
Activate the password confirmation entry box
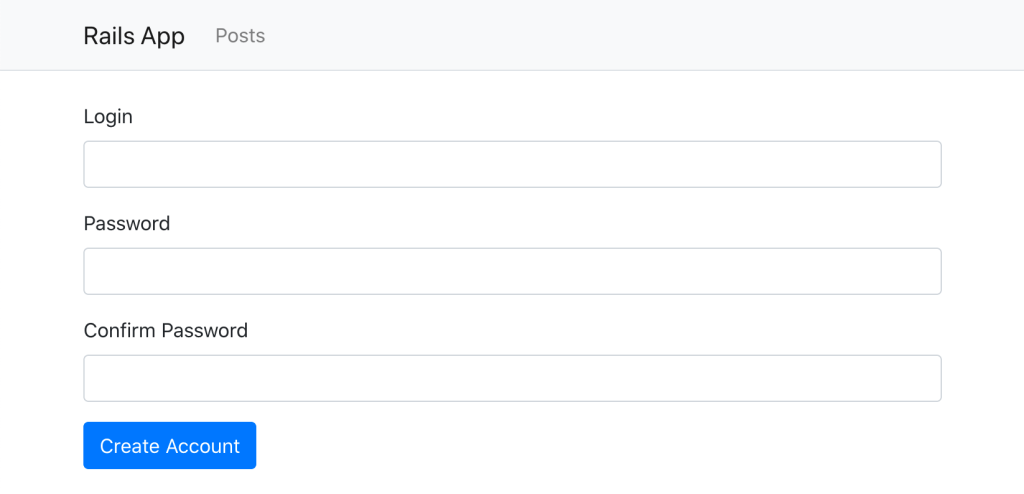512,378
